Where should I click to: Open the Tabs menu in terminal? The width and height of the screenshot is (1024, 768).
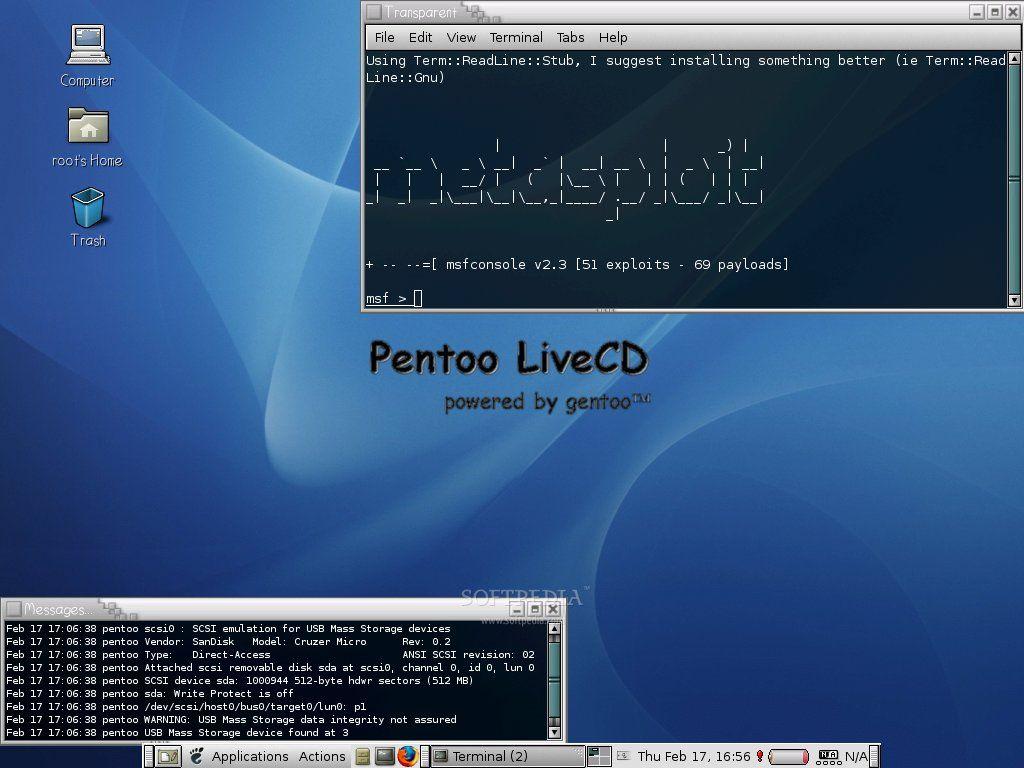point(570,37)
